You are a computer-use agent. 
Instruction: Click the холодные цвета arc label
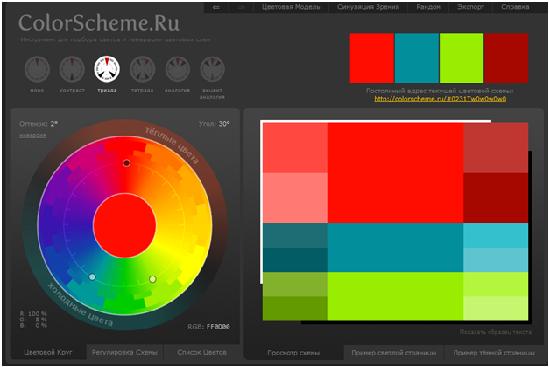(81, 305)
